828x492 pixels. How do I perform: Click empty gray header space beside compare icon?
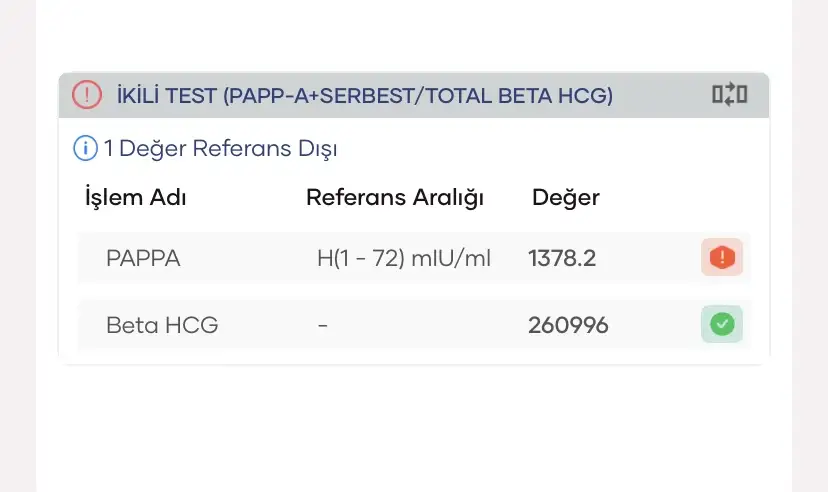(665, 96)
